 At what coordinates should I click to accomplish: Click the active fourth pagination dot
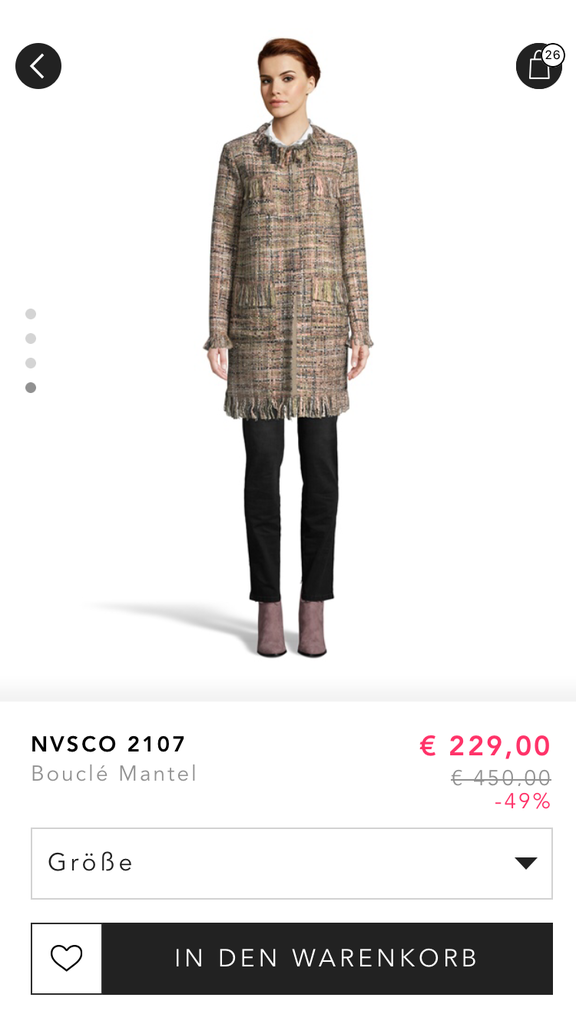pos(31,388)
